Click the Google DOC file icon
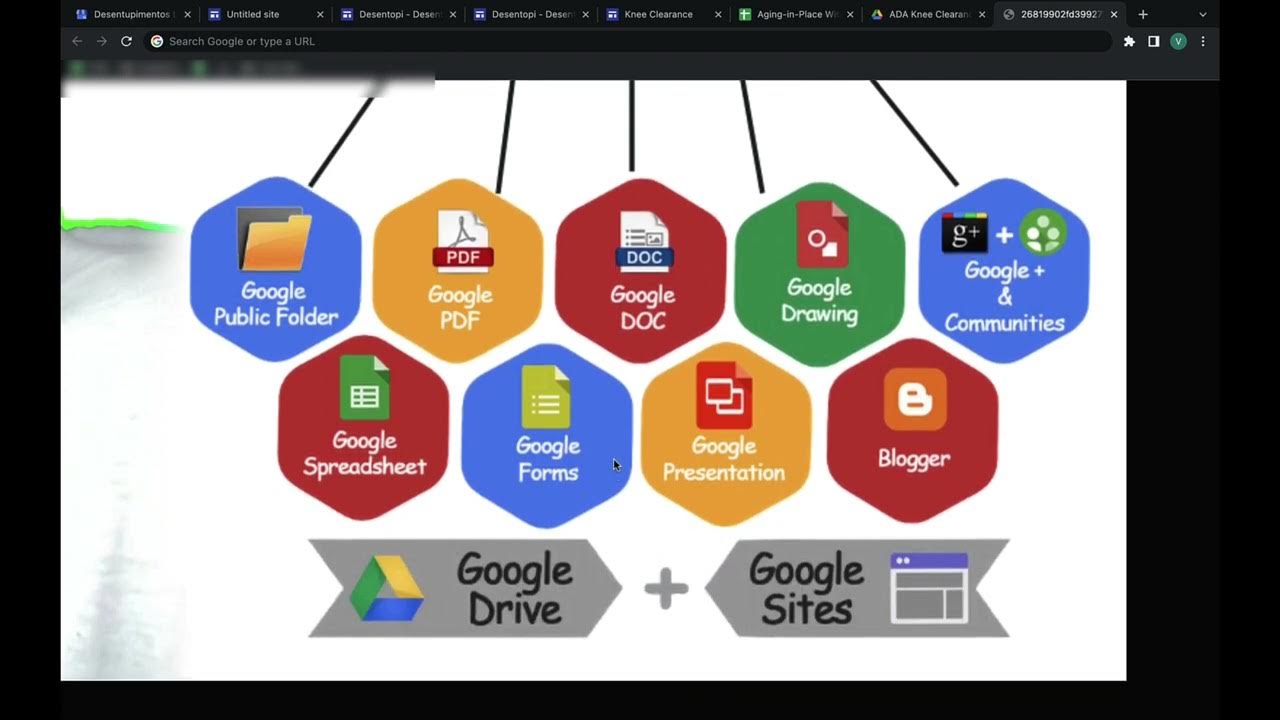 644,242
